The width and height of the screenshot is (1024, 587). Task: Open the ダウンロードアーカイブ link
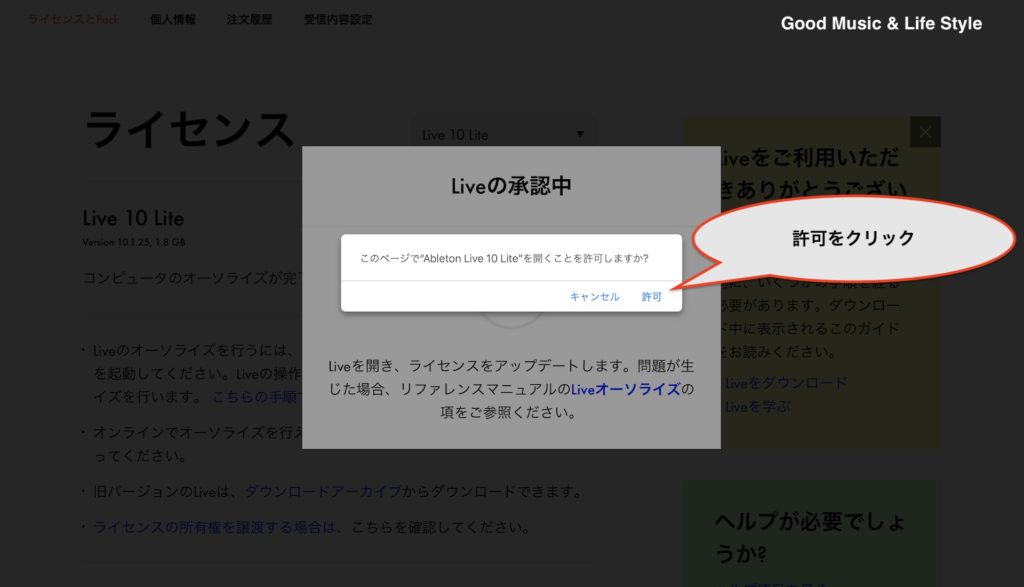click(323, 491)
